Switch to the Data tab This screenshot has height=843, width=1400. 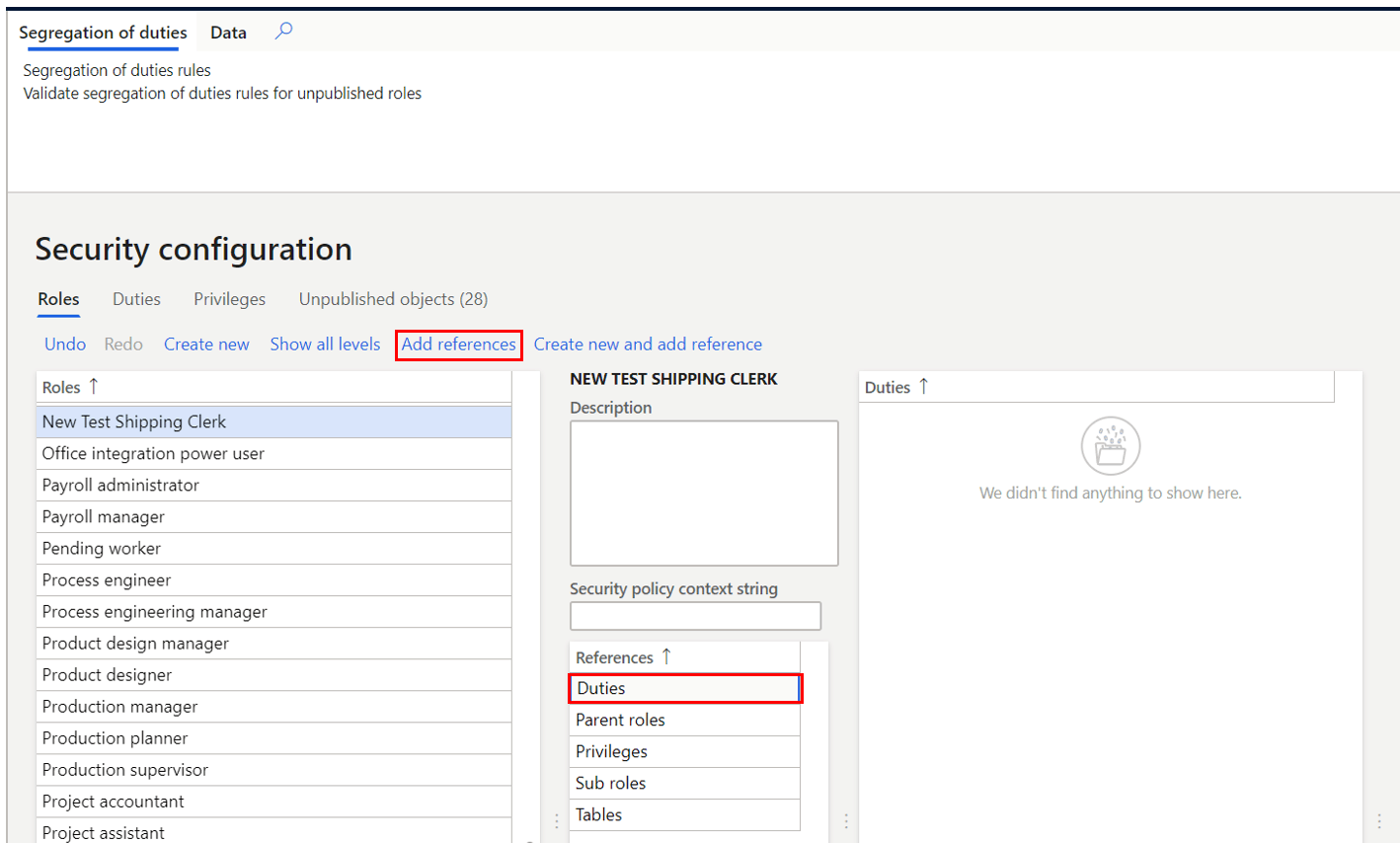pos(228,31)
